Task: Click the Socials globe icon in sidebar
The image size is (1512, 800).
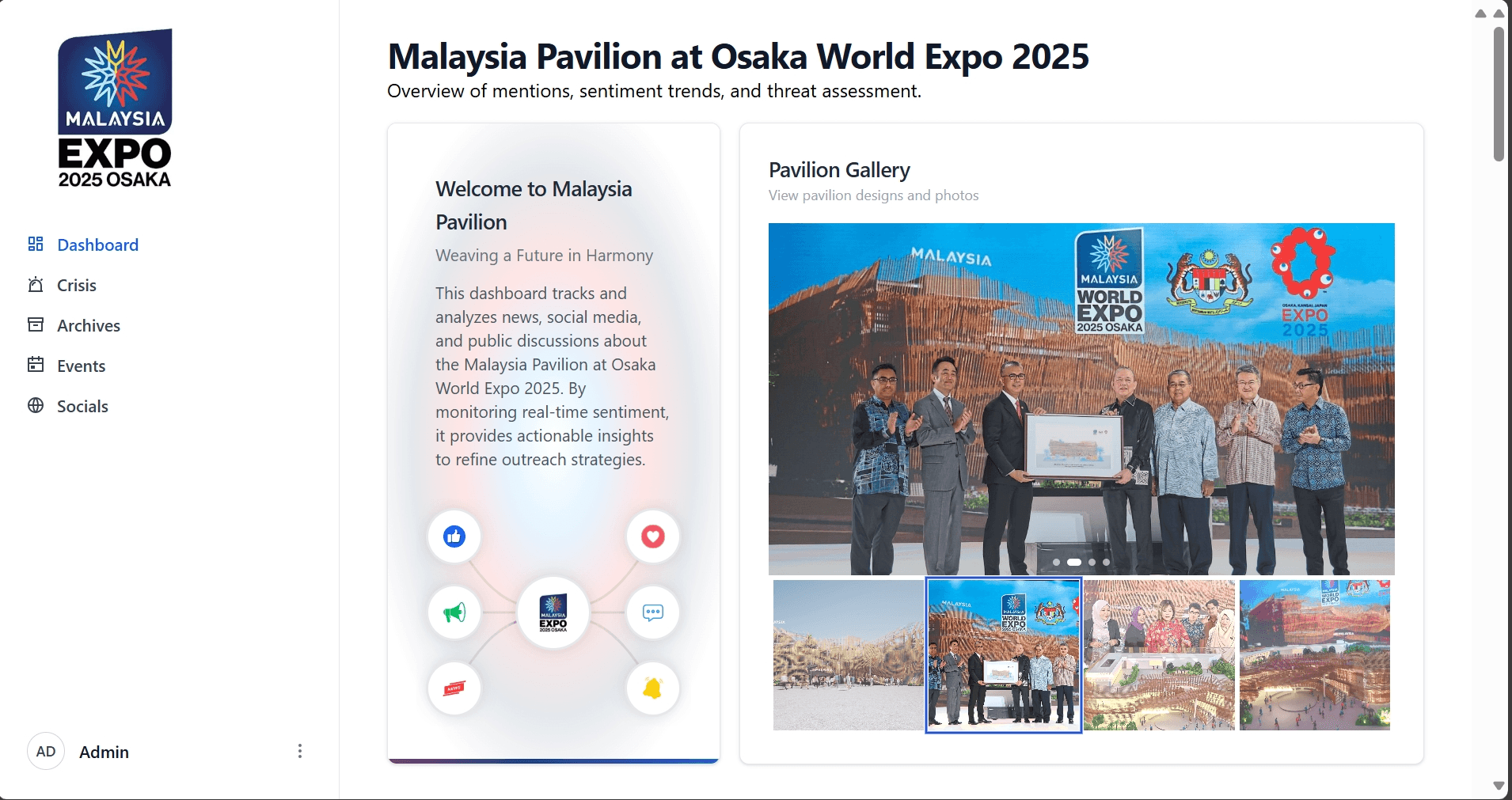Action: pyautogui.click(x=36, y=405)
